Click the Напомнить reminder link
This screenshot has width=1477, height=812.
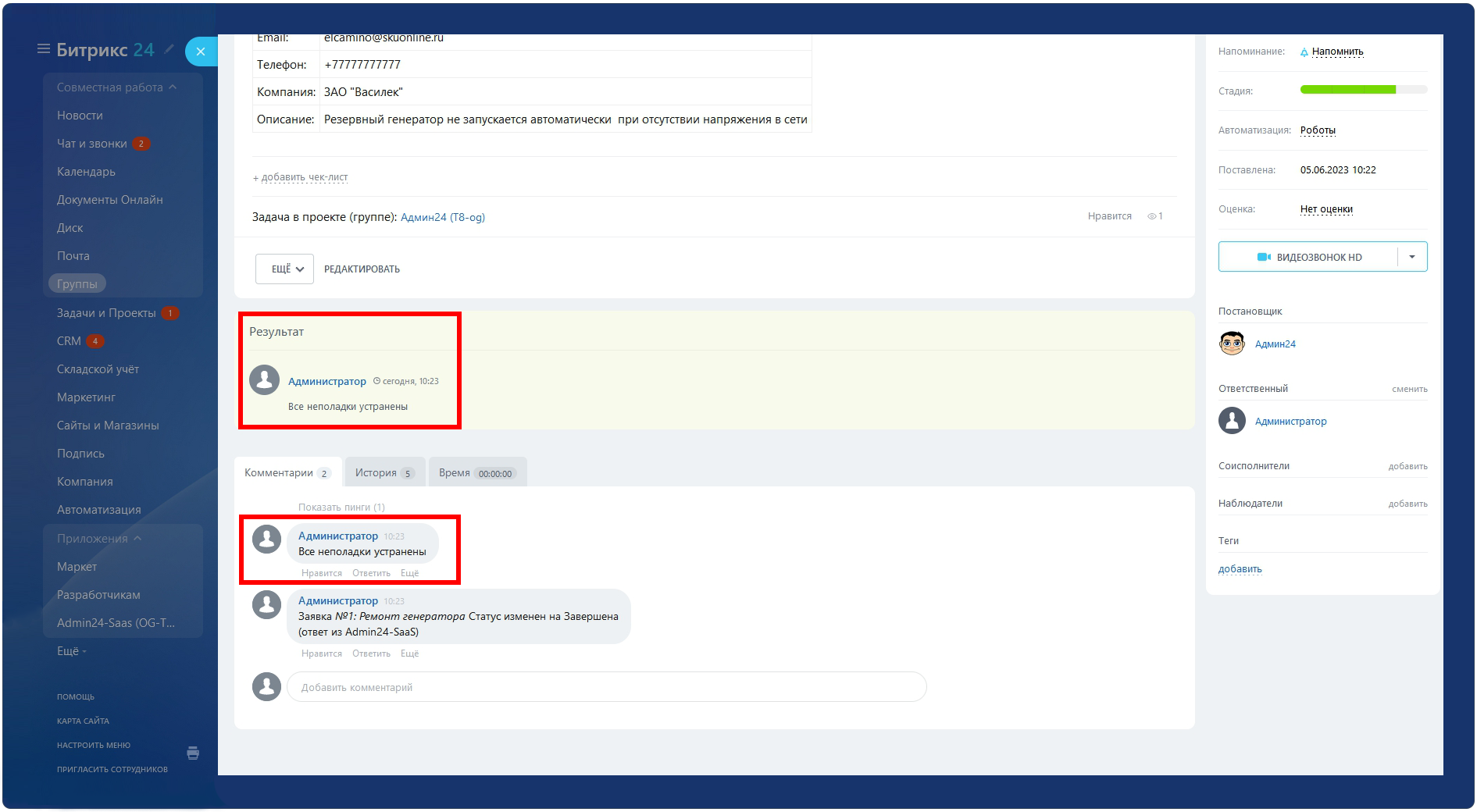click(x=1337, y=52)
